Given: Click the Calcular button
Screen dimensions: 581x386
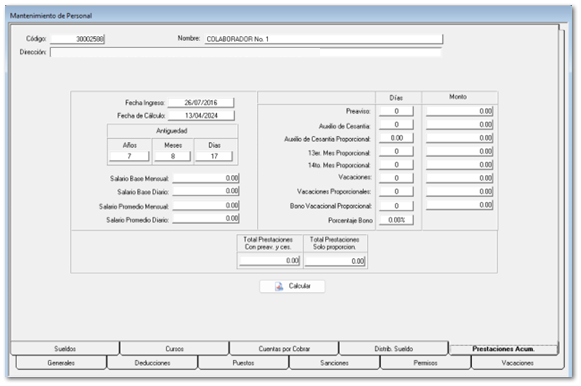Looking at the screenshot, I should pyautogui.click(x=292, y=286).
